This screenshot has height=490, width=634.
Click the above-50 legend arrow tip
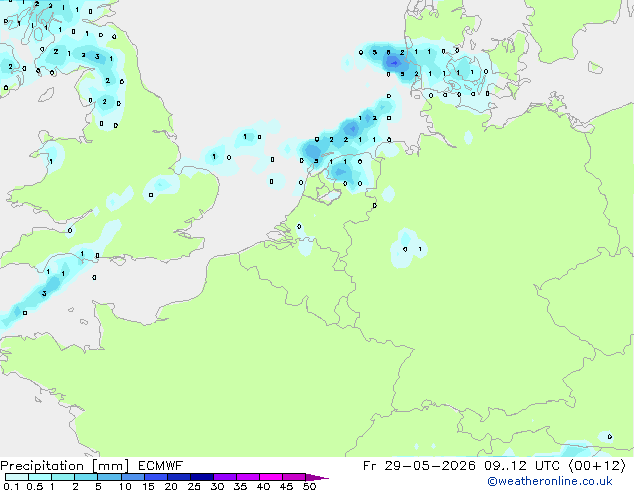(317, 477)
